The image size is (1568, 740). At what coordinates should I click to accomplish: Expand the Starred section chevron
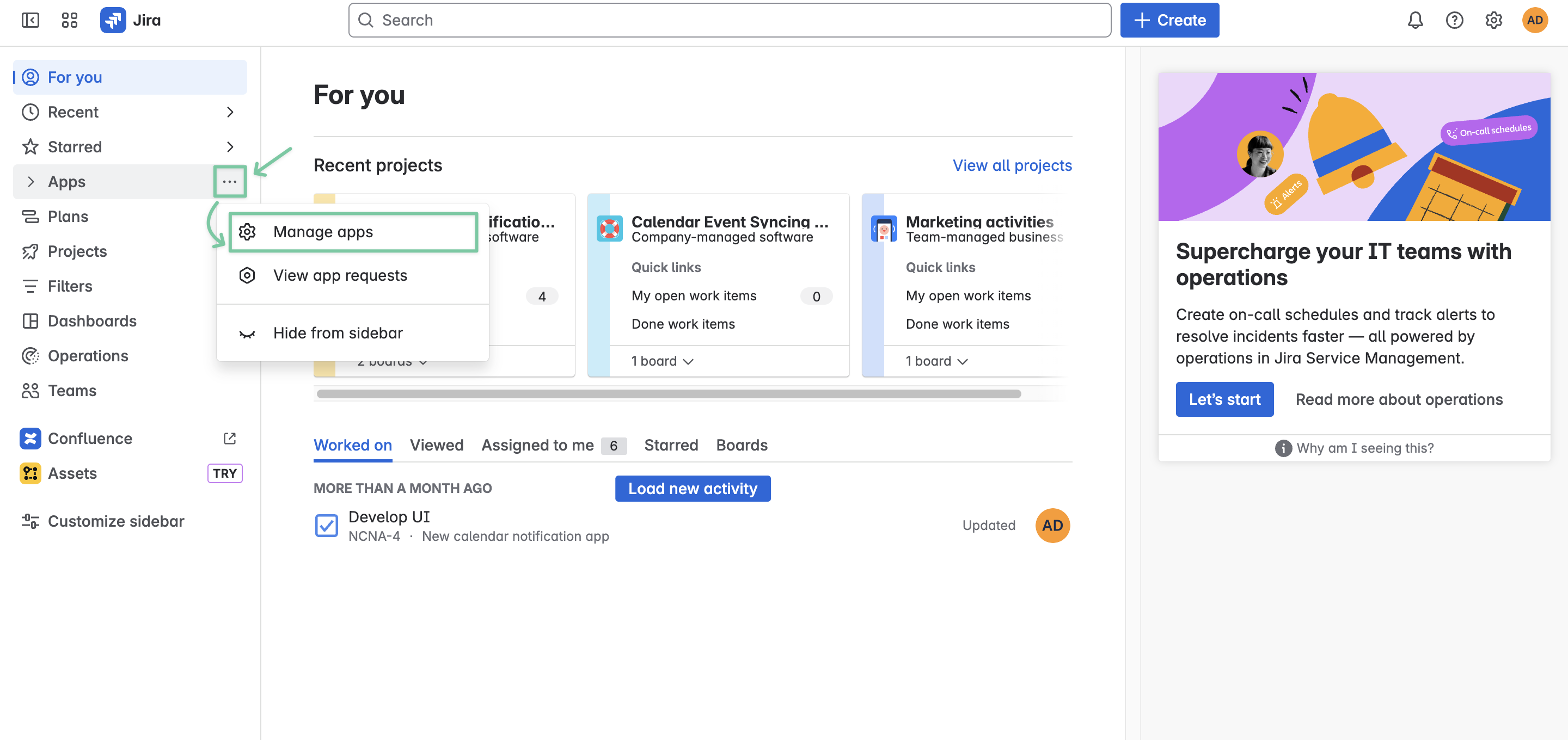tap(229, 147)
